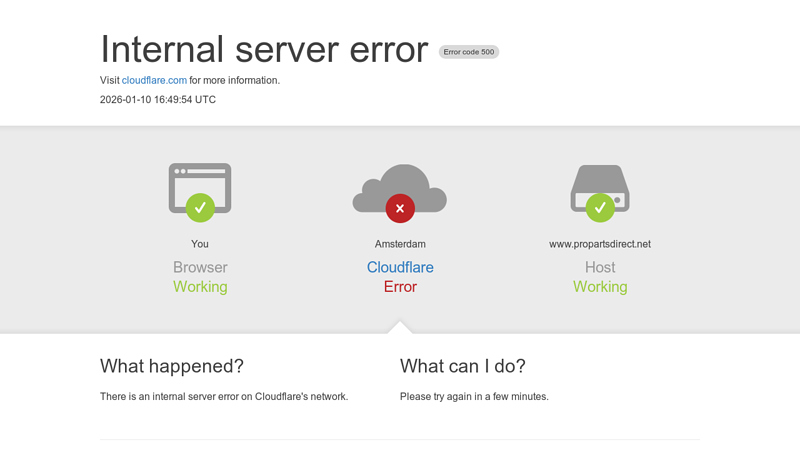800x450 pixels.
Task: Click the green checkmark on the host icon
Action: click(x=600, y=208)
